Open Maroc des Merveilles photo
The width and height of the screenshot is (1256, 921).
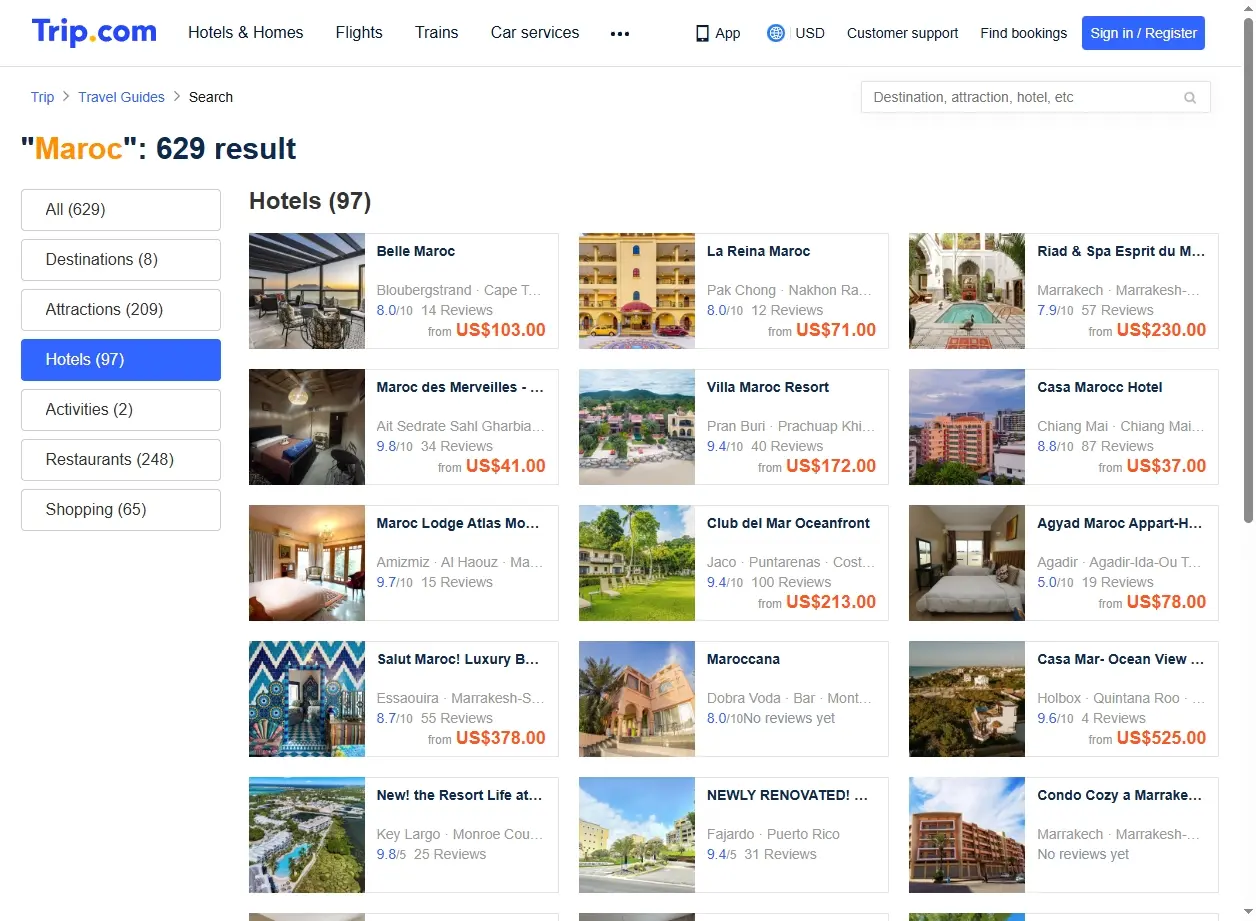tap(307, 427)
